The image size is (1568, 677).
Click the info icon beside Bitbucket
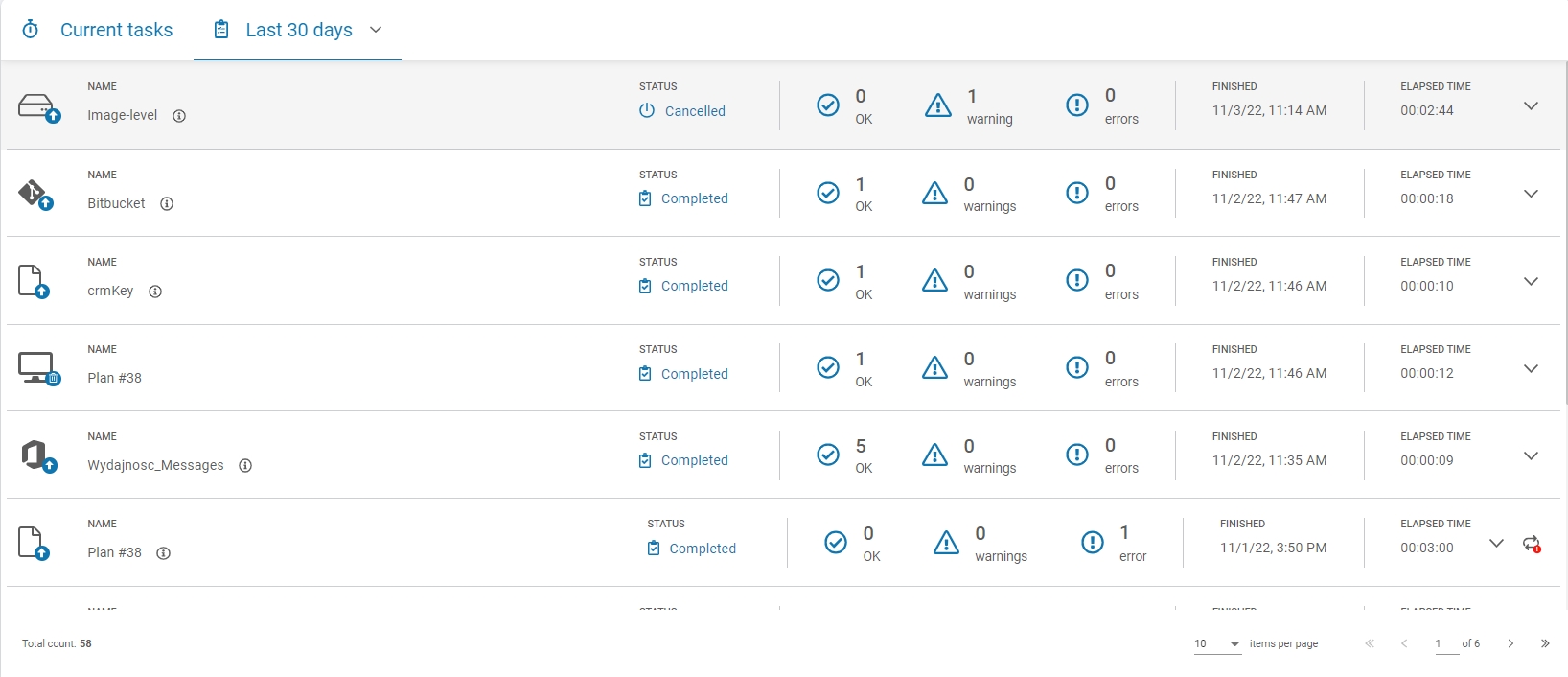point(167,204)
